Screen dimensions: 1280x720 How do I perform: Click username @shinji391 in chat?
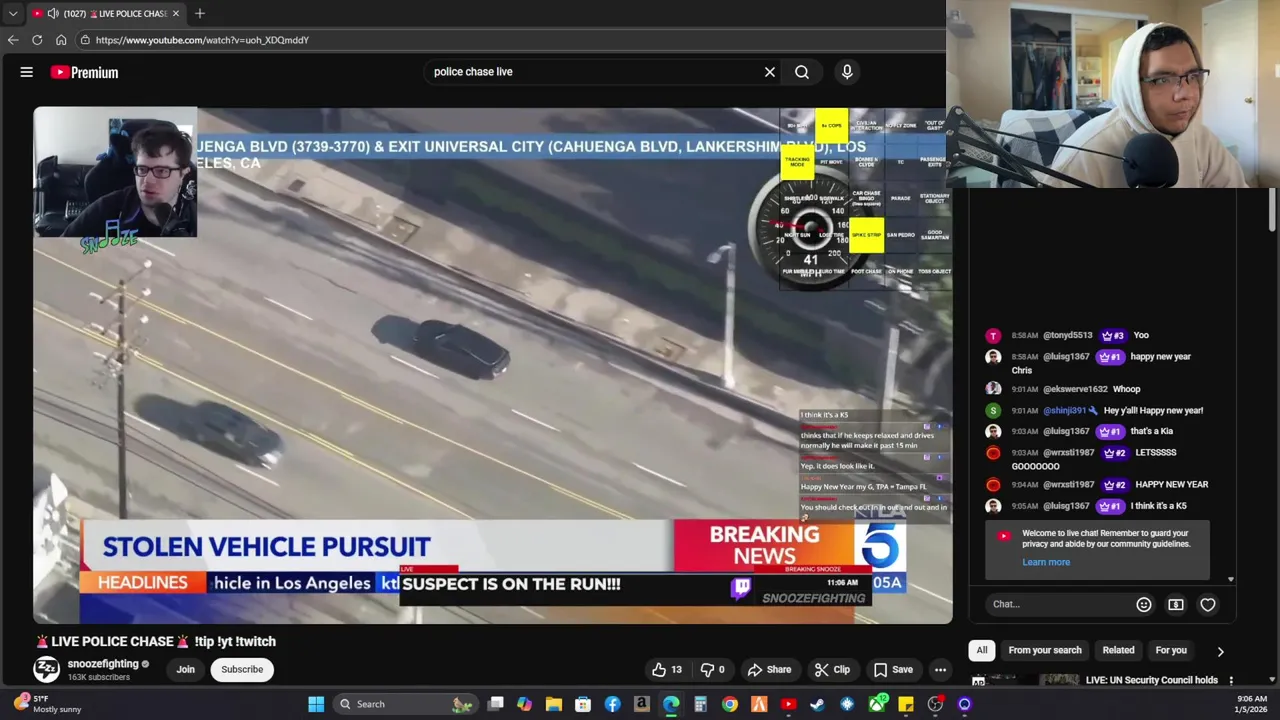(x=1064, y=410)
